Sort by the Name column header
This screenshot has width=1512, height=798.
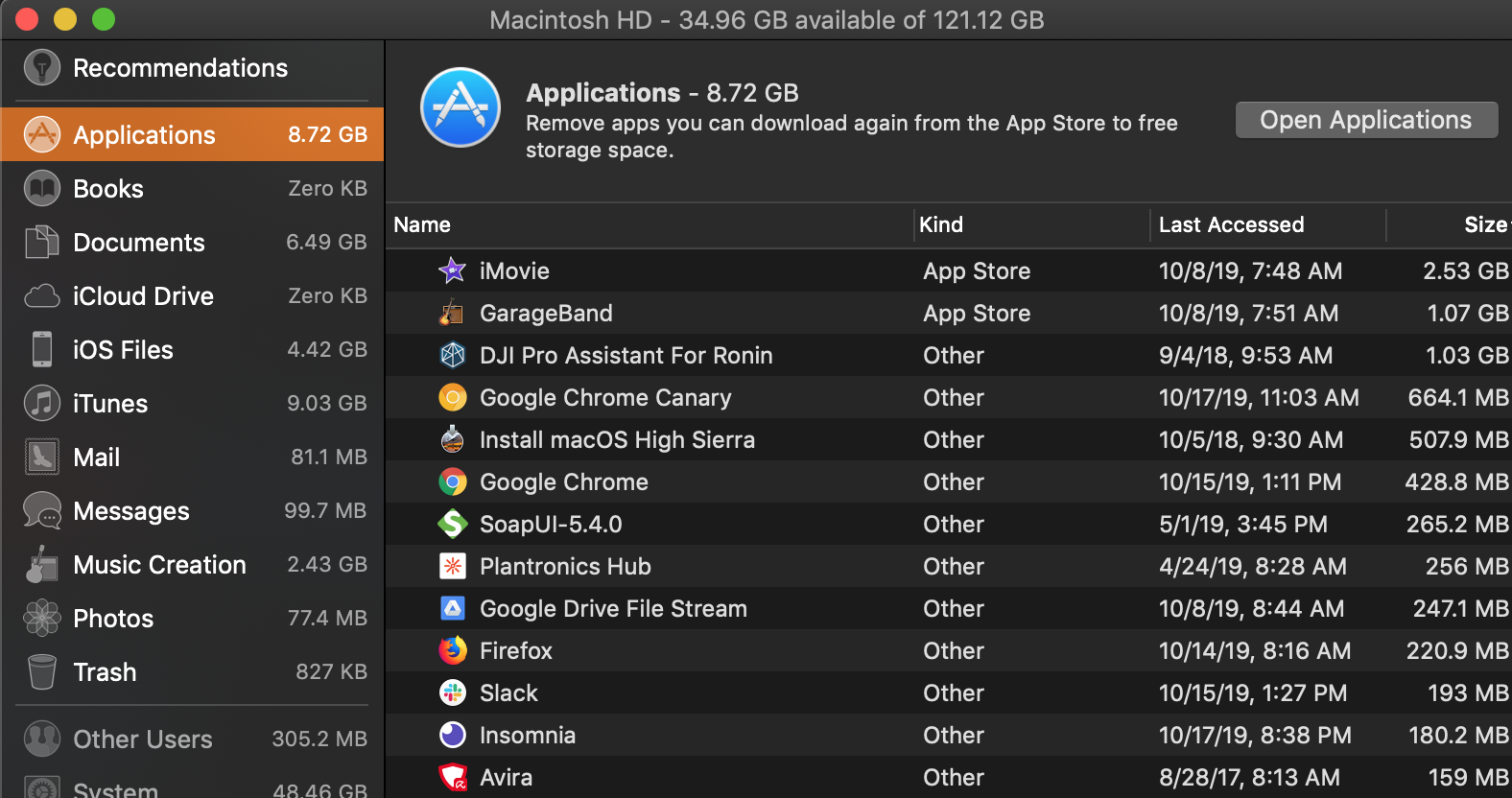point(421,225)
